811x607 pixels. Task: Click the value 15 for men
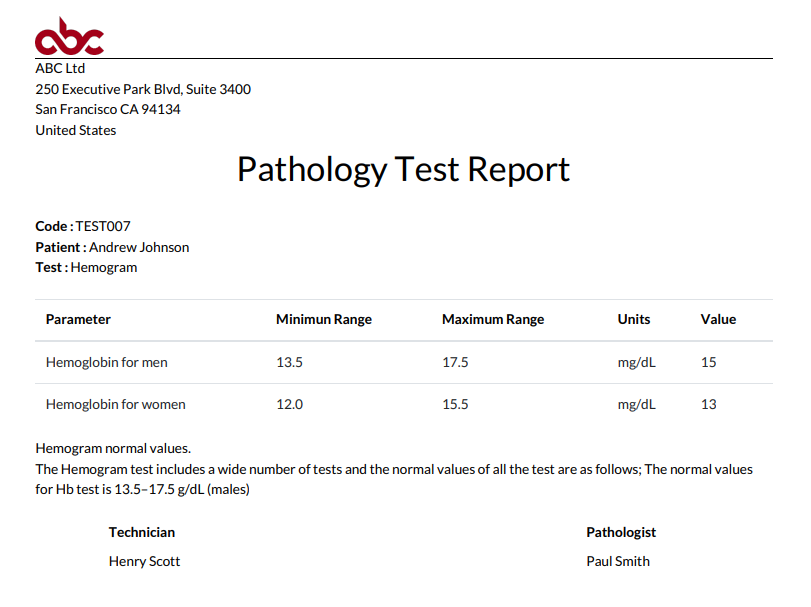709,362
